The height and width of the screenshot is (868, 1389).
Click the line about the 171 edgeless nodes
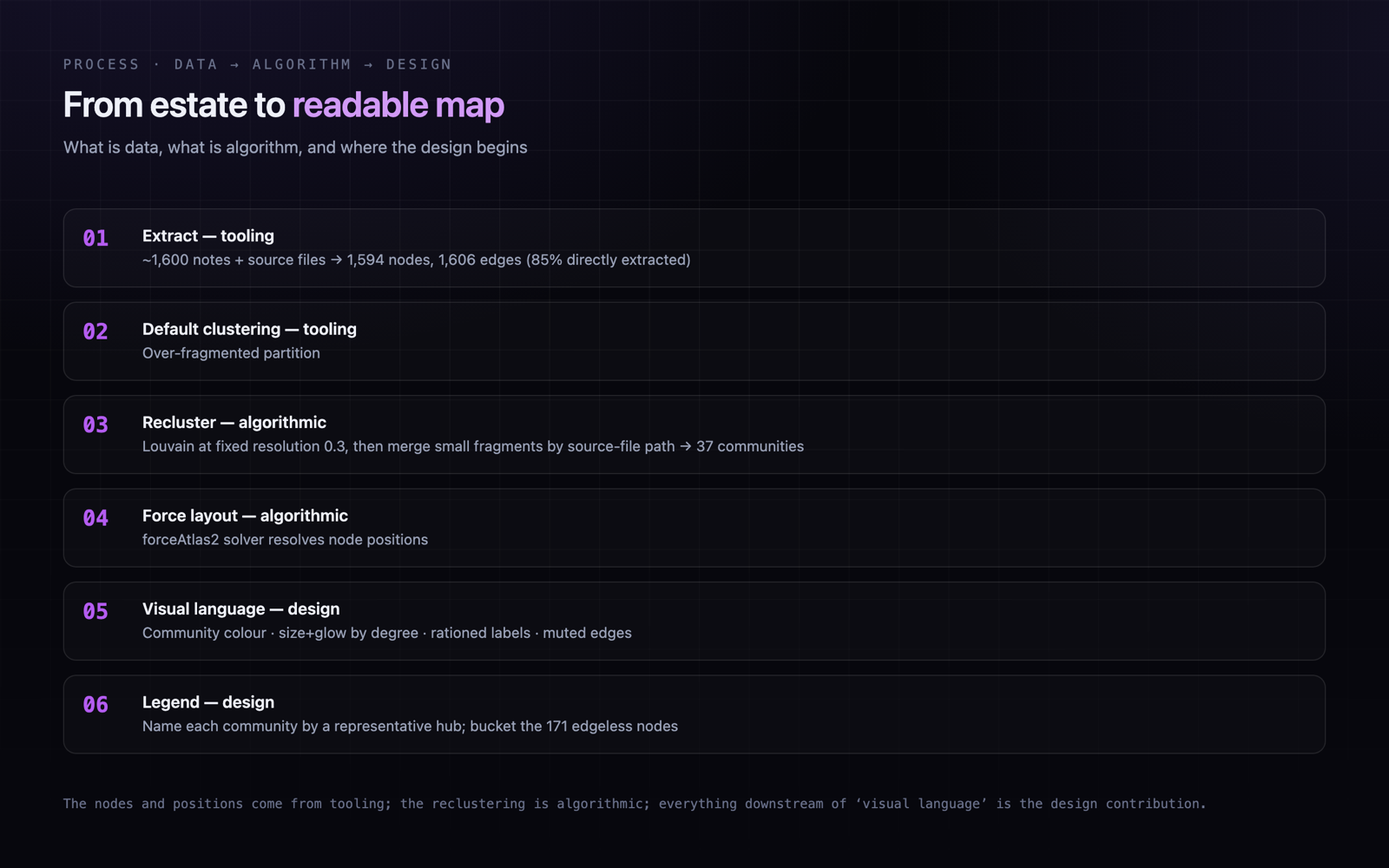coord(410,727)
